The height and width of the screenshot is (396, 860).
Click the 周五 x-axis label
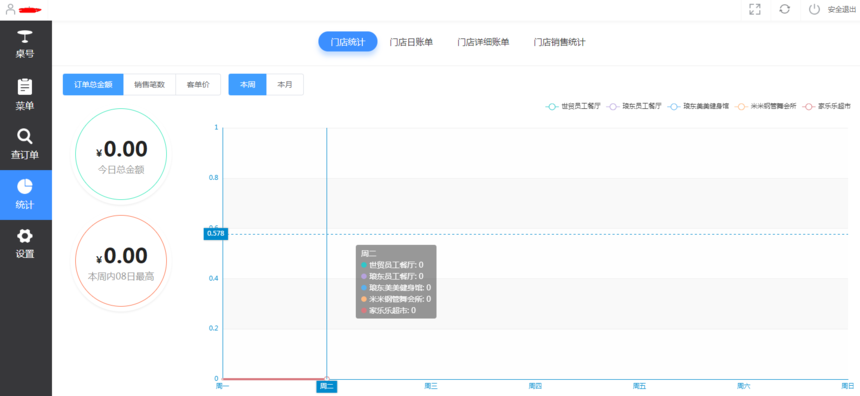(x=640, y=386)
